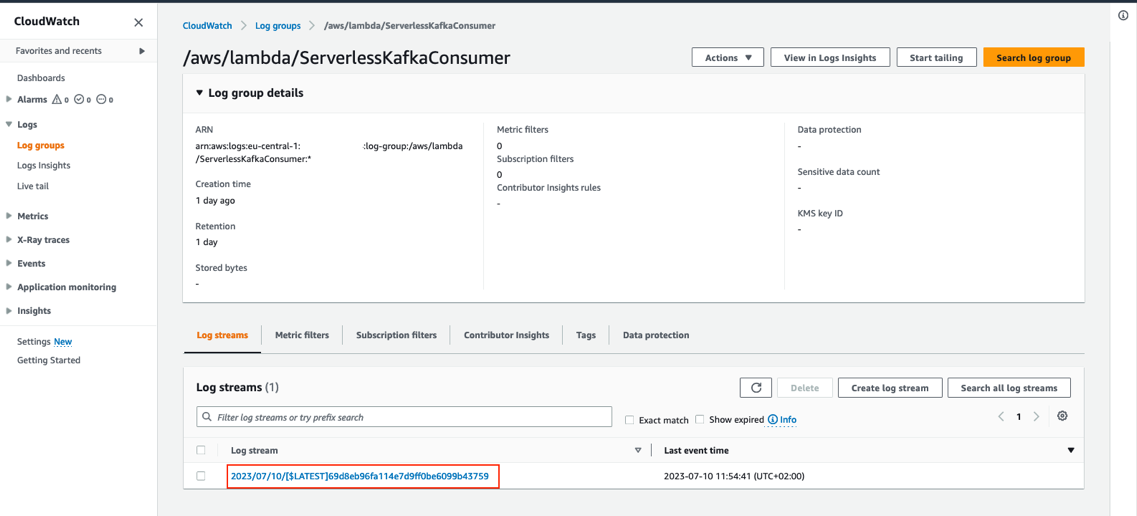Open Logs Insights in the sidebar

(x=44, y=165)
